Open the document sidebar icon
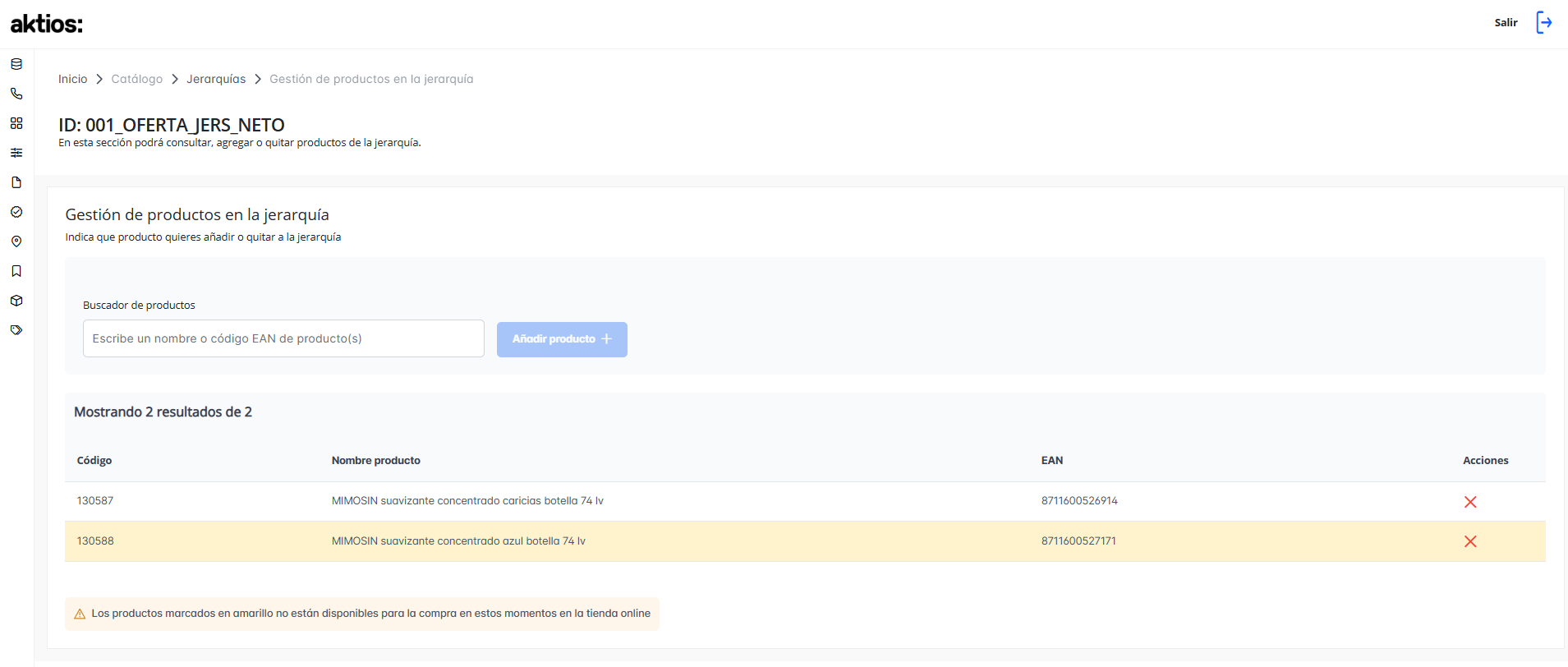1568x667 pixels. click(x=16, y=182)
